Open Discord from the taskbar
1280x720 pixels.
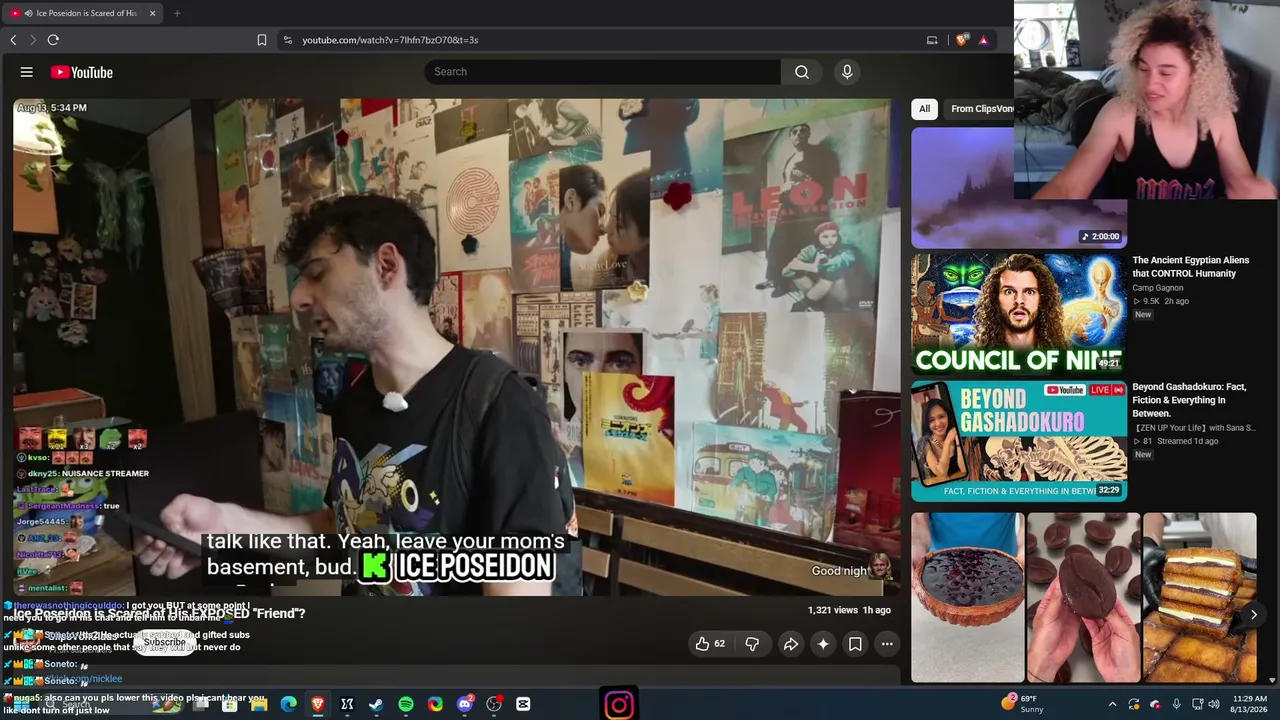coord(464,704)
